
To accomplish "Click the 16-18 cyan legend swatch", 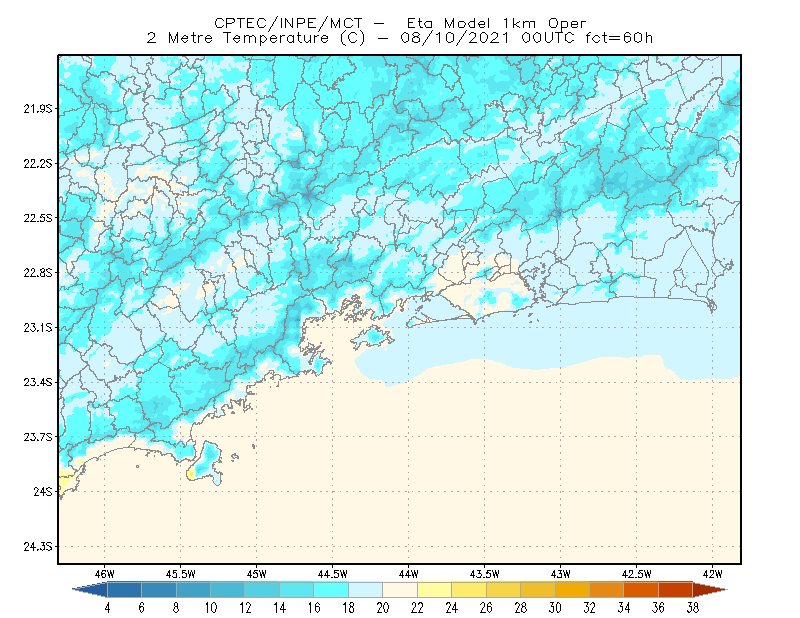I will coord(331,589).
